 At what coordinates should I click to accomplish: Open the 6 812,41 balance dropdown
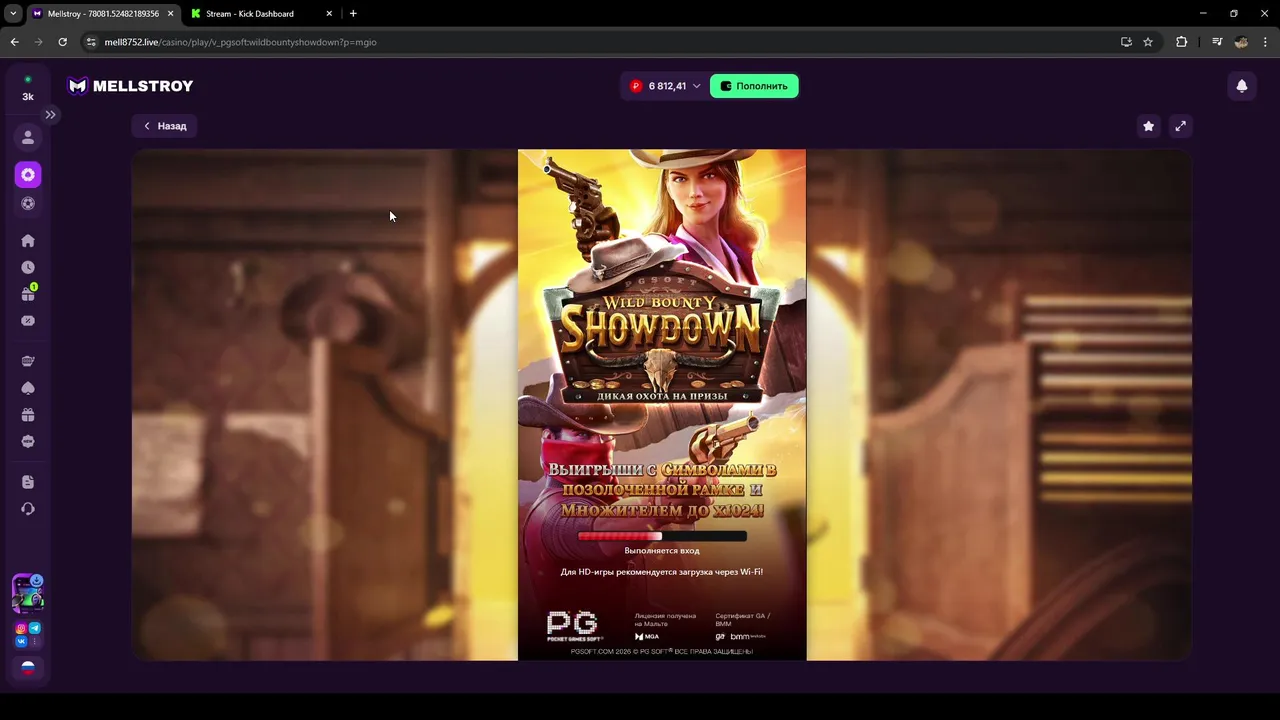pos(665,86)
